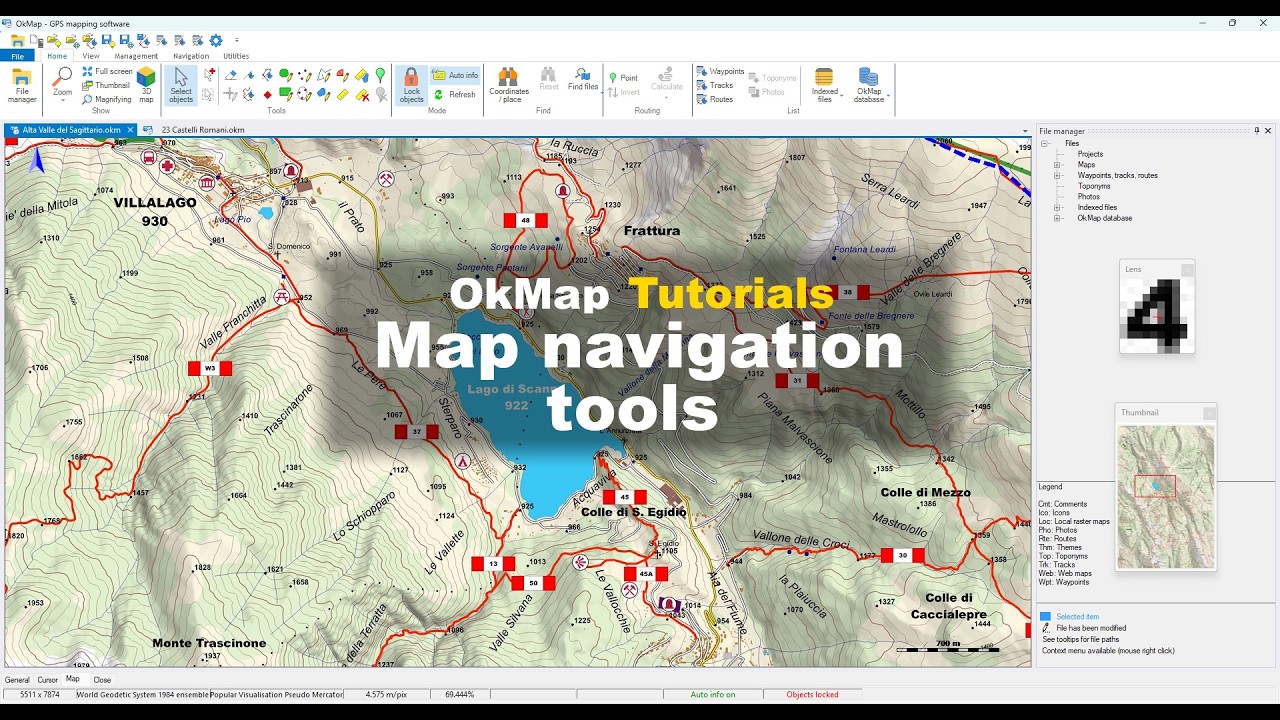Open the Tracks list
Viewport: 1280px width, 720px height.
tap(715, 85)
